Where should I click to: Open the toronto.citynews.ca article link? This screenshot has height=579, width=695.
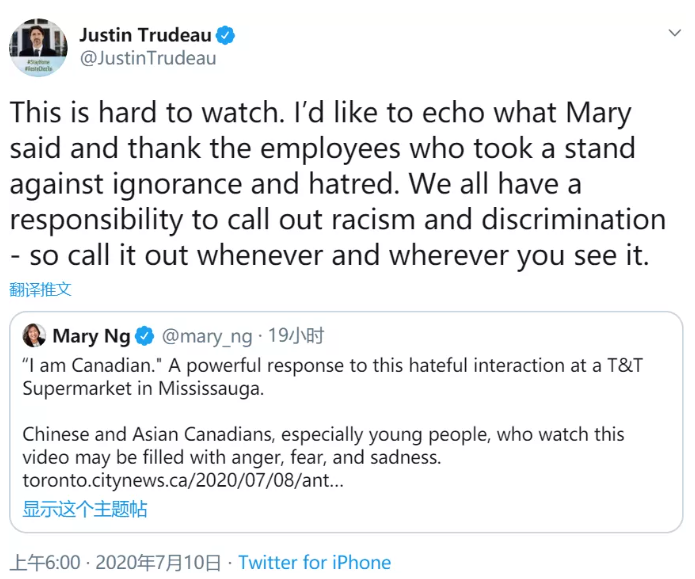point(183,480)
